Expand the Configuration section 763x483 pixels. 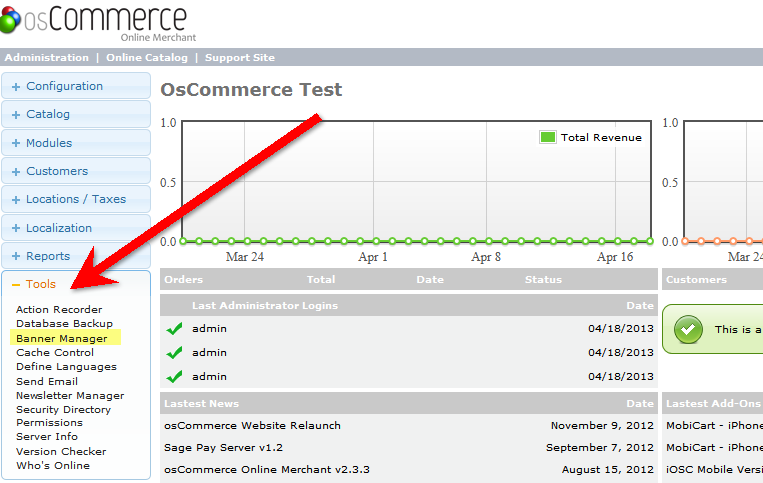coord(76,86)
